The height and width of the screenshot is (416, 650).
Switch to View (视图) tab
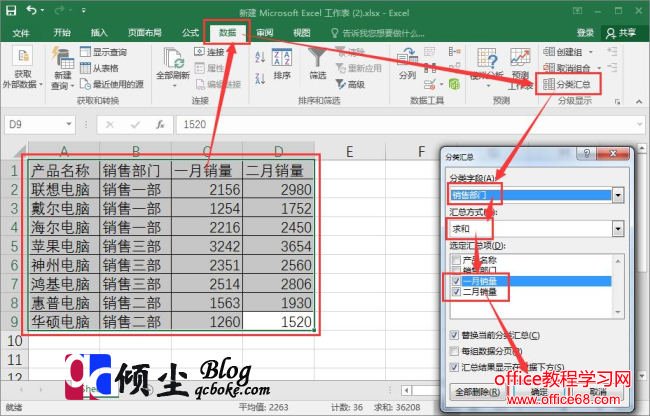click(302, 33)
